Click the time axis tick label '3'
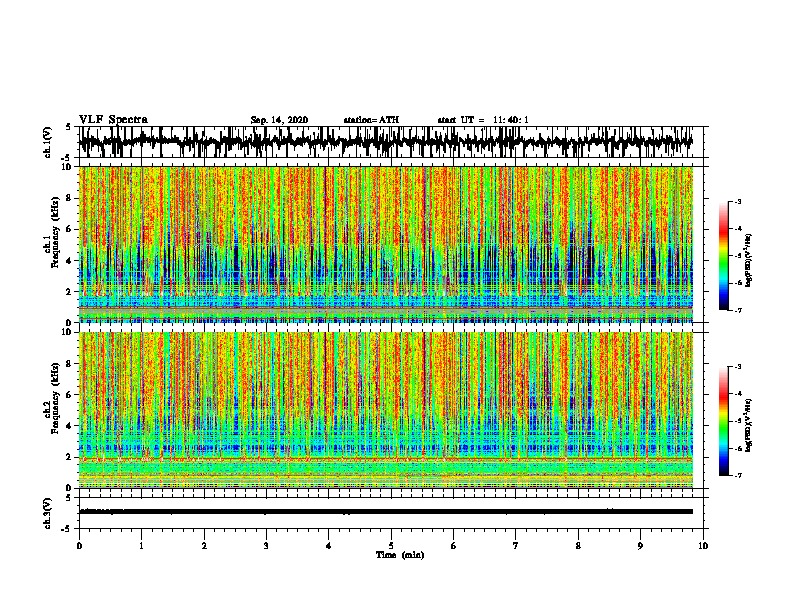Viewport: 792px width, 612px height. pyautogui.click(x=266, y=546)
